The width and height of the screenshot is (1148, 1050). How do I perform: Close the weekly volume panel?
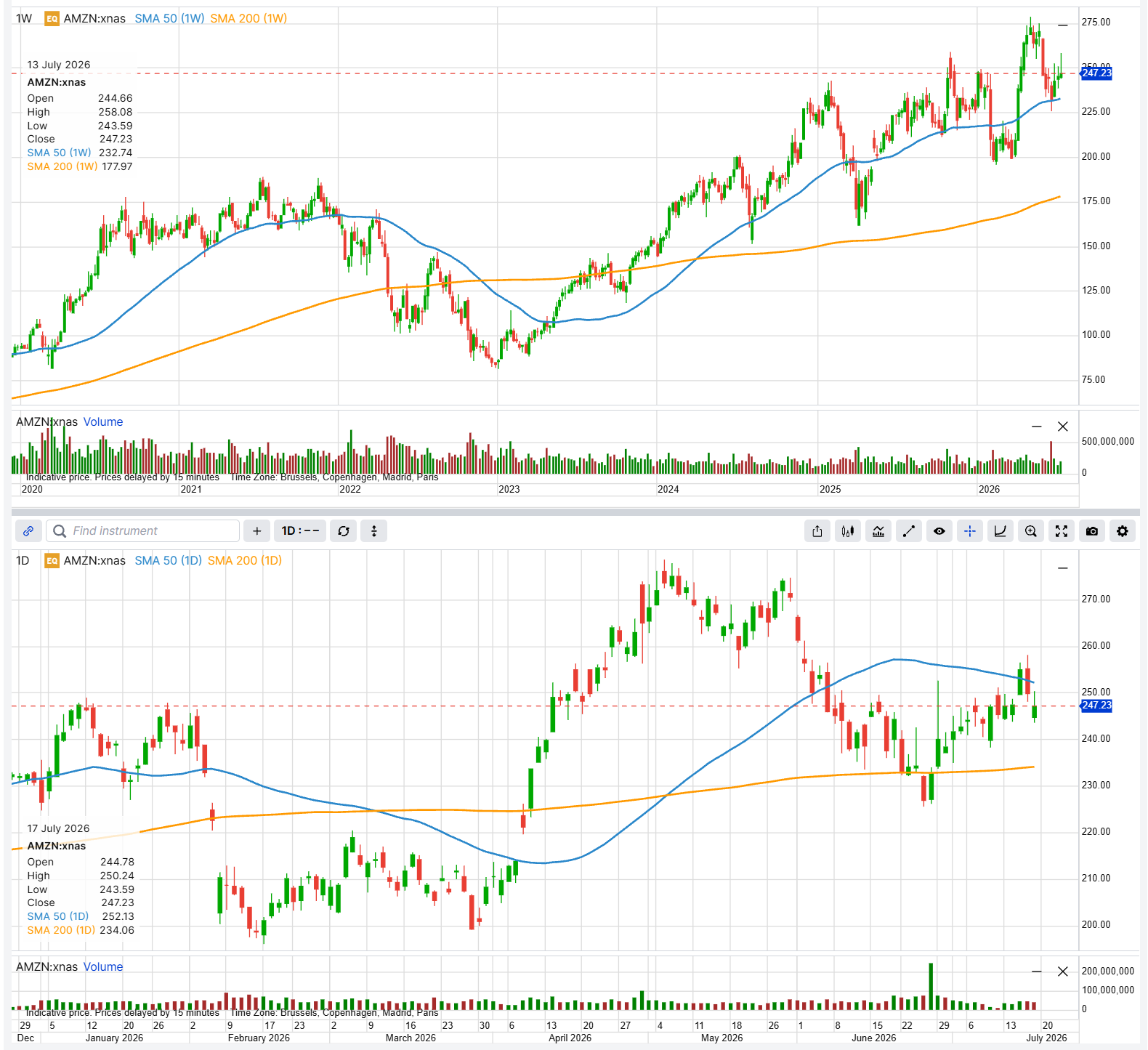(x=1063, y=427)
